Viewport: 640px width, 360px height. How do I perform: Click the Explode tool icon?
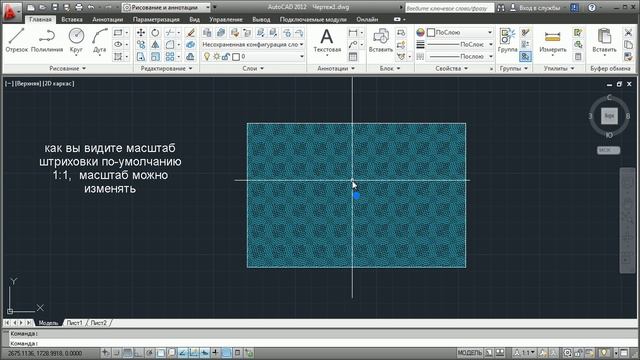point(190,44)
